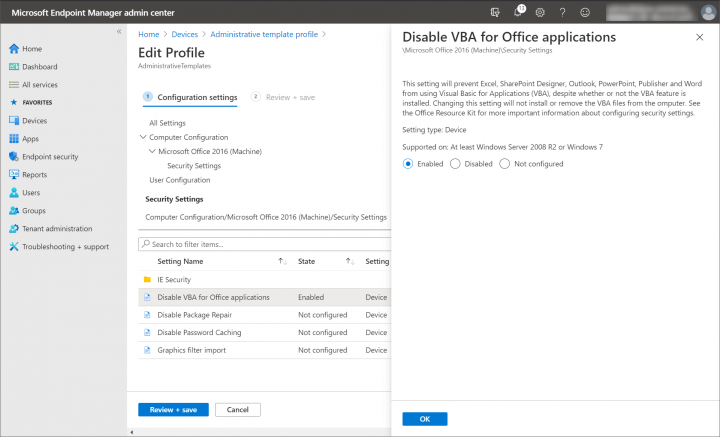
Task: Select the Disabled radio button
Action: (x=455, y=164)
